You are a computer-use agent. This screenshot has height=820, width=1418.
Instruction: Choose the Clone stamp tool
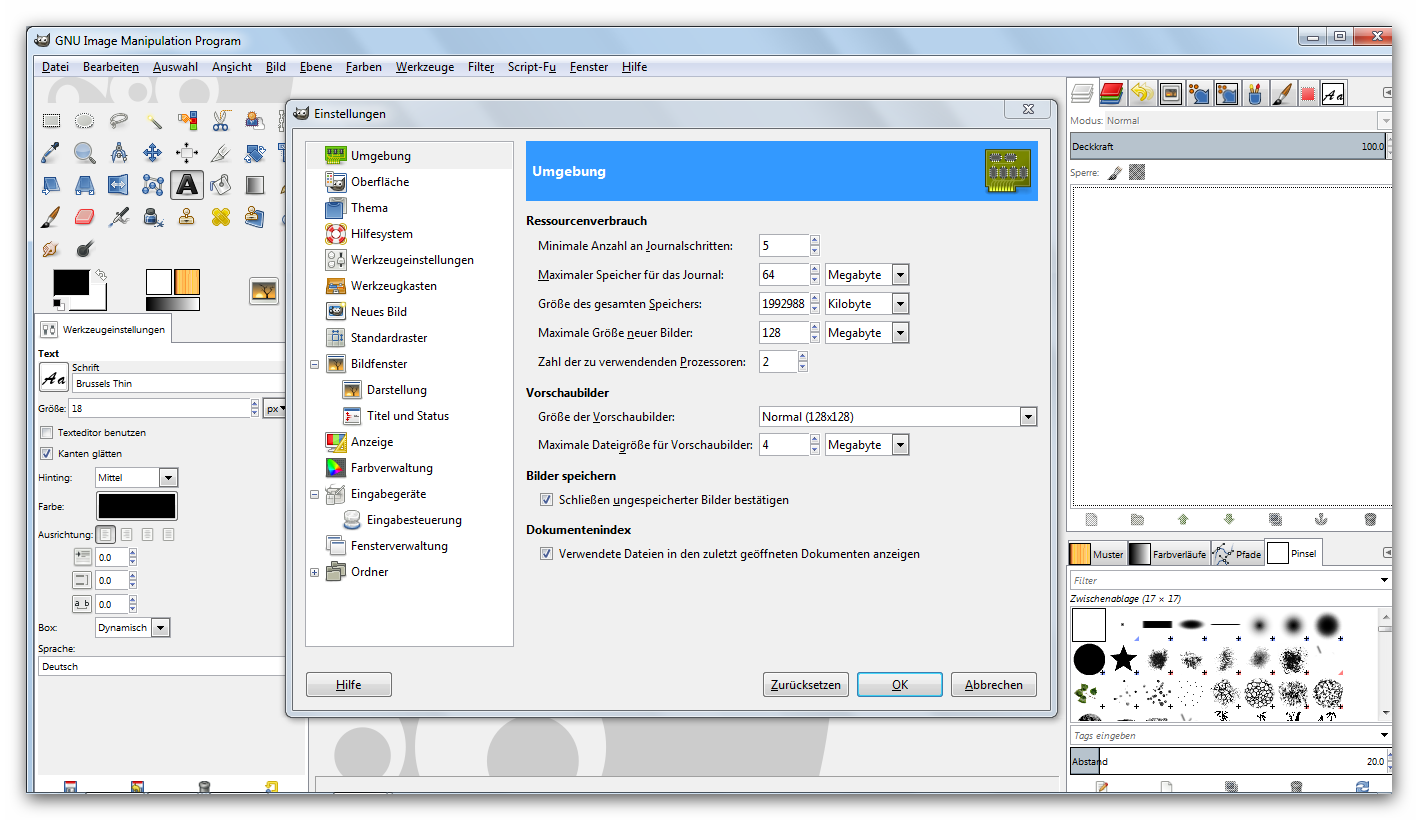(x=187, y=217)
